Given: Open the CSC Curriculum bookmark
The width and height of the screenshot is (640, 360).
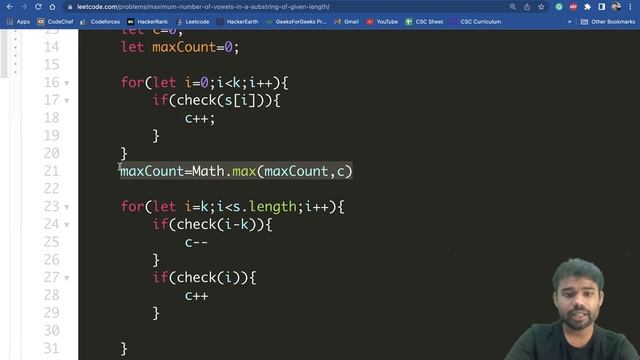Looking at the screenshot, I should click(x=476, y=22).
